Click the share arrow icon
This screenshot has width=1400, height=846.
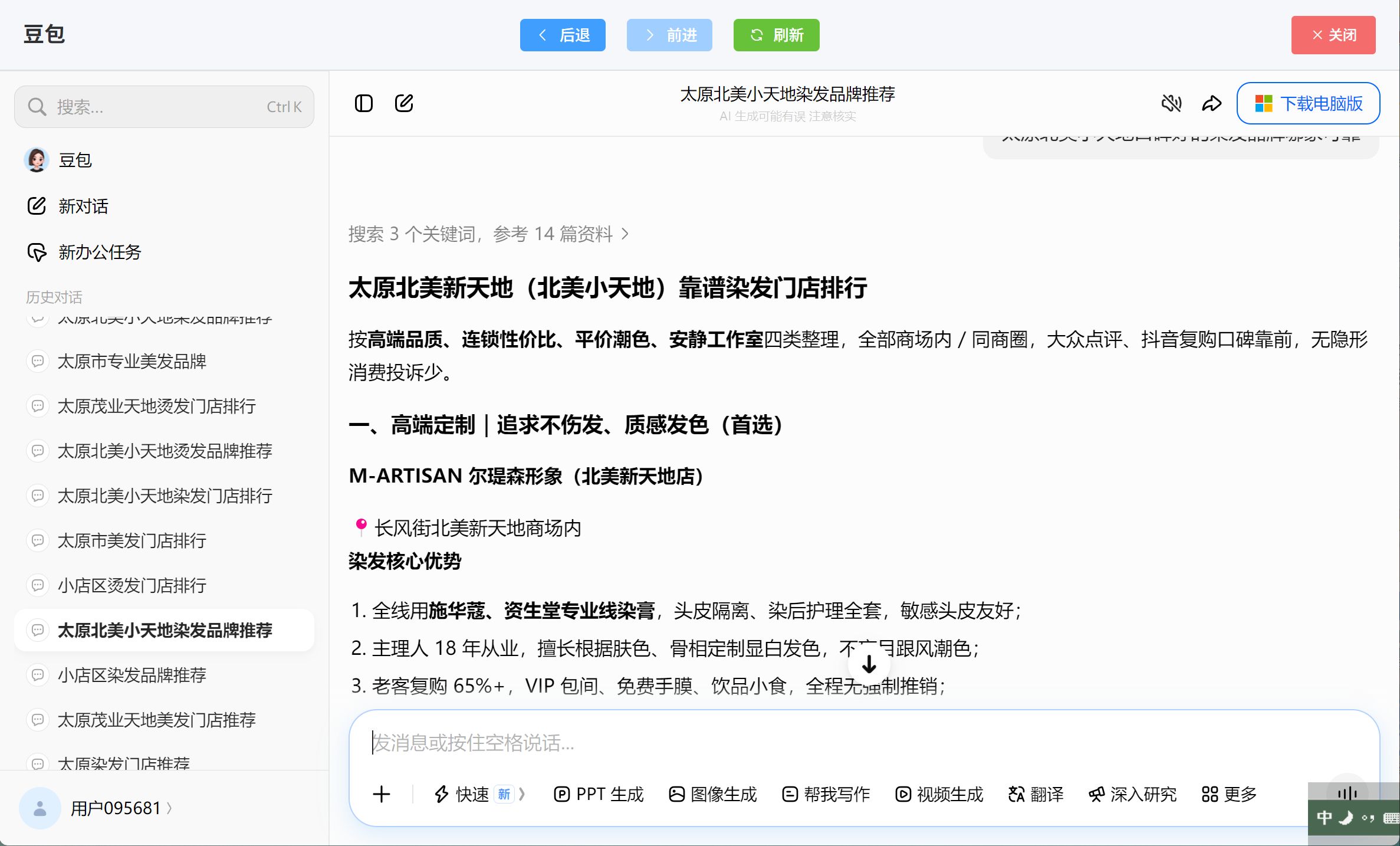pyautogui.click(x=1212, y=103)
